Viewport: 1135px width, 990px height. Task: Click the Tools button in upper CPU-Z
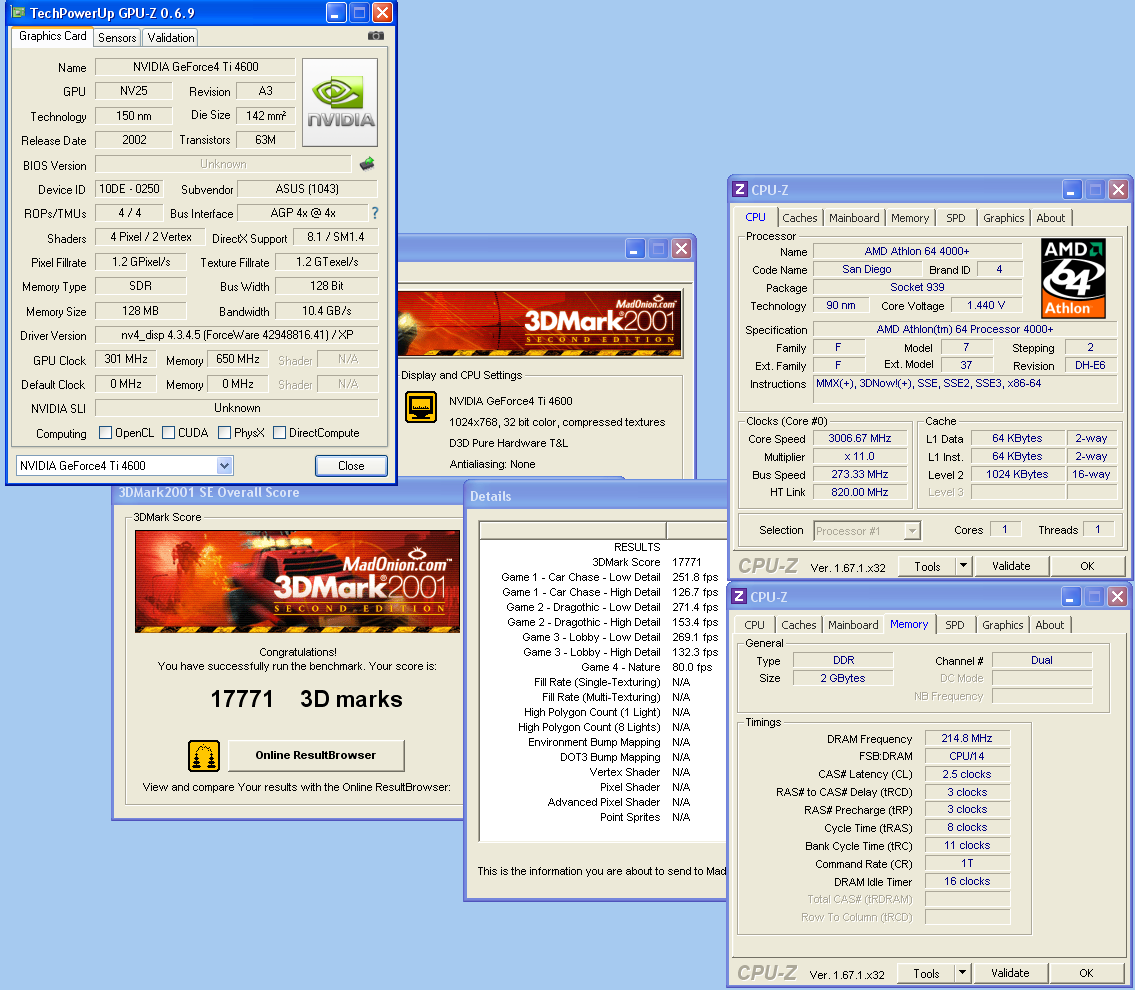[x=927, y=566]
